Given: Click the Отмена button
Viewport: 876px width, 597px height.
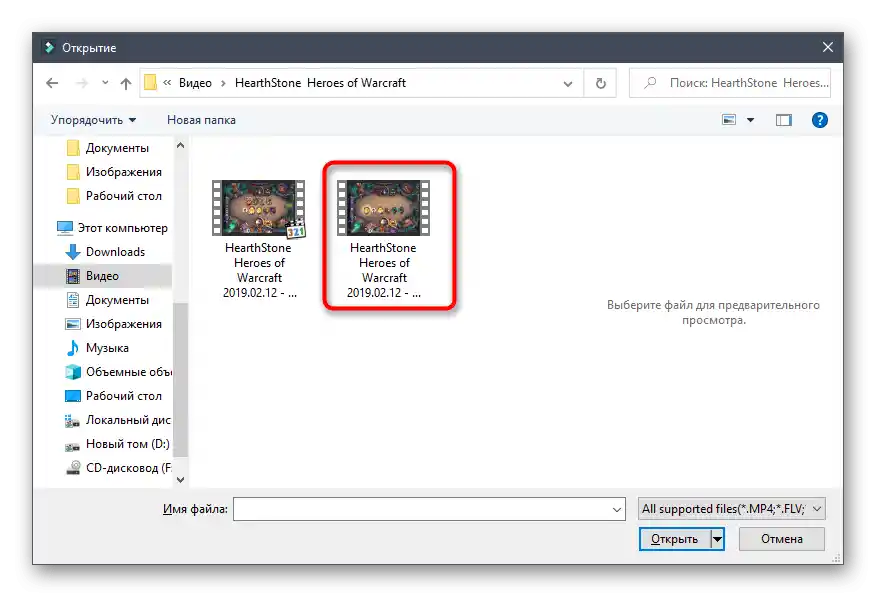Looking at the screenshot, I should 782,539.
